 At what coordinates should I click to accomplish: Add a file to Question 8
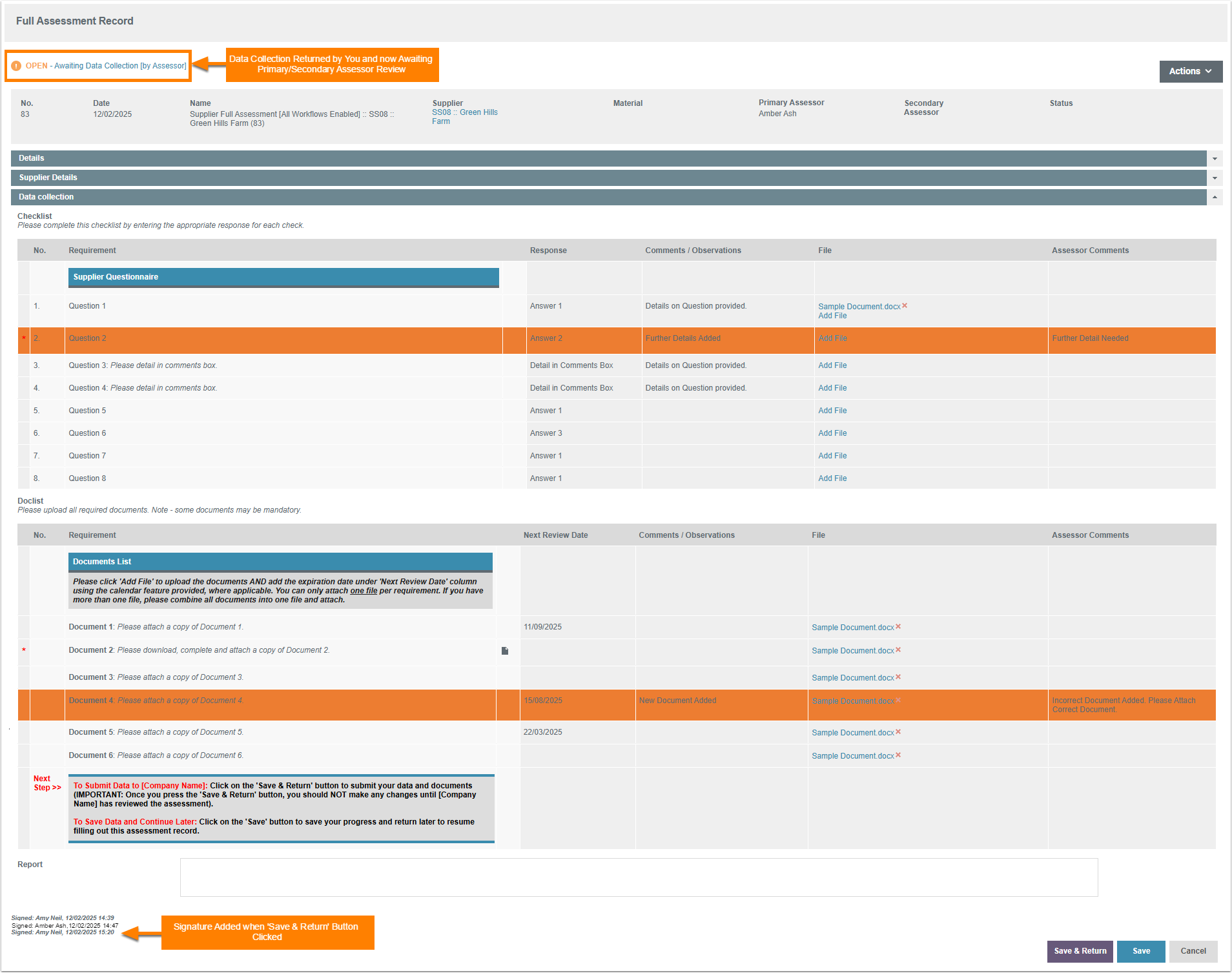(x=832, y=478)
